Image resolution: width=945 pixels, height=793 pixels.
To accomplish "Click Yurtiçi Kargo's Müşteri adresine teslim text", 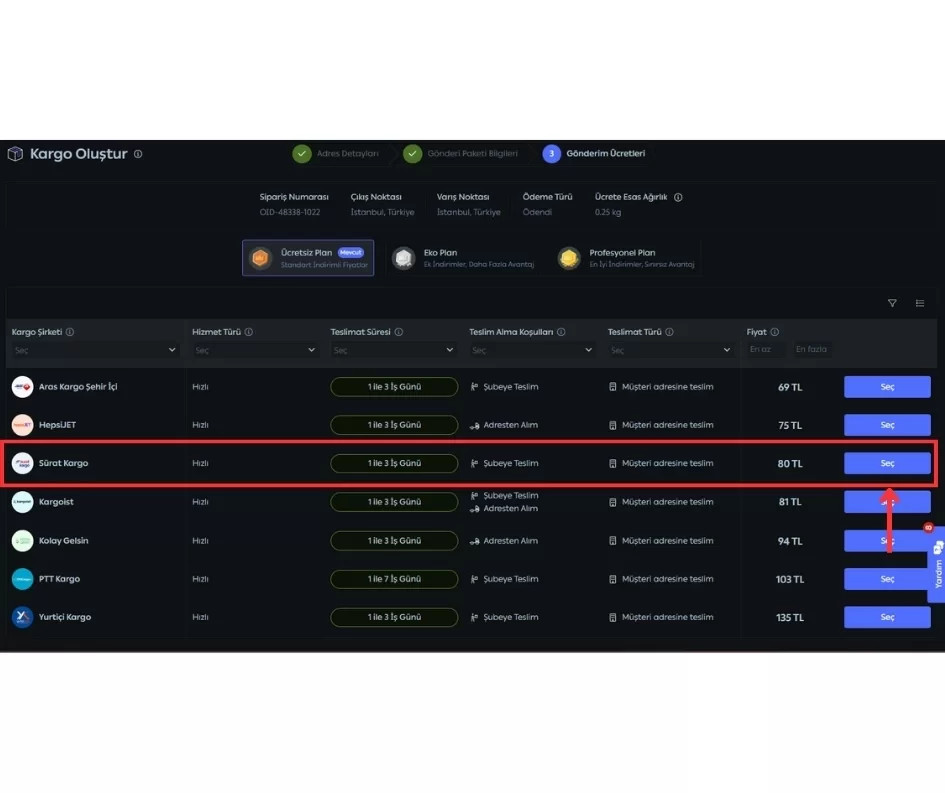I will click(667, 617).
